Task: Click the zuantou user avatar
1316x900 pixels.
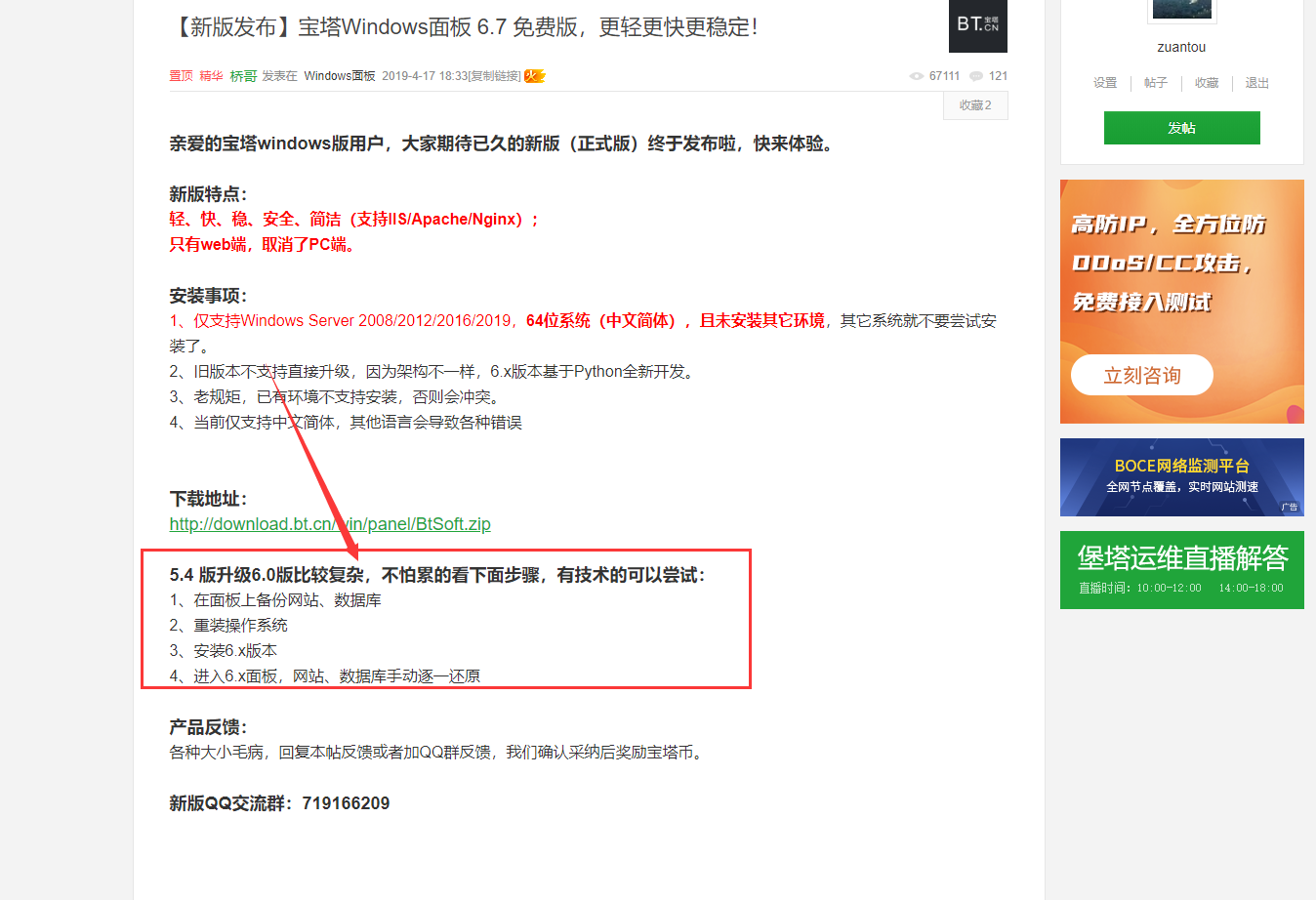Action: [1182, 10]
